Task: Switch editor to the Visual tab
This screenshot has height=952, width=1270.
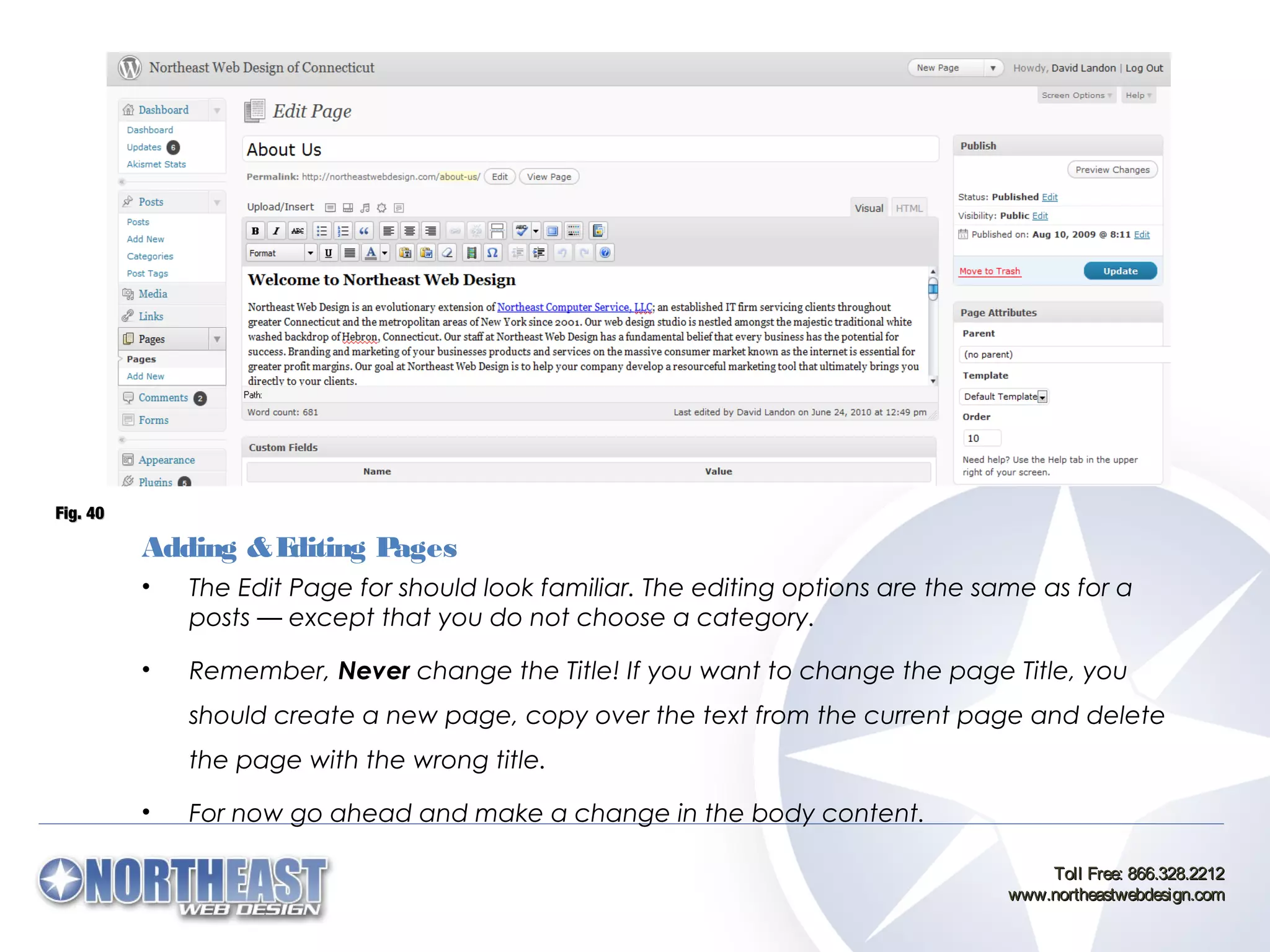Action: coord(869,208)
